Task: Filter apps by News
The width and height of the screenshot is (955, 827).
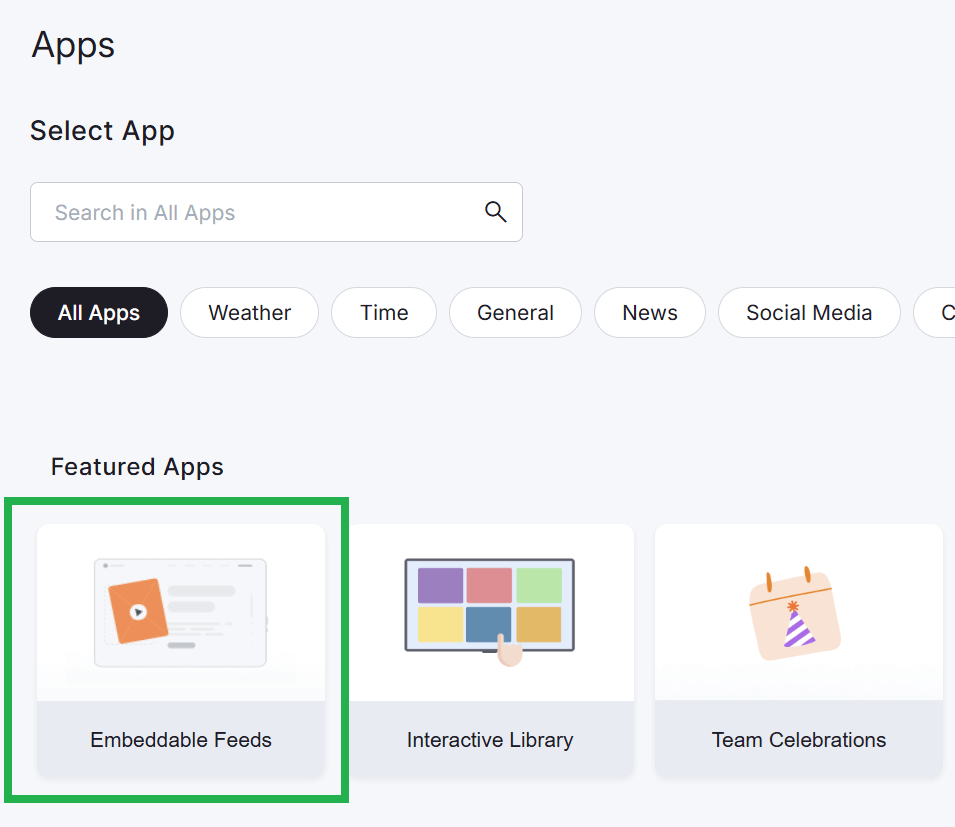Action: coord(649,312)
